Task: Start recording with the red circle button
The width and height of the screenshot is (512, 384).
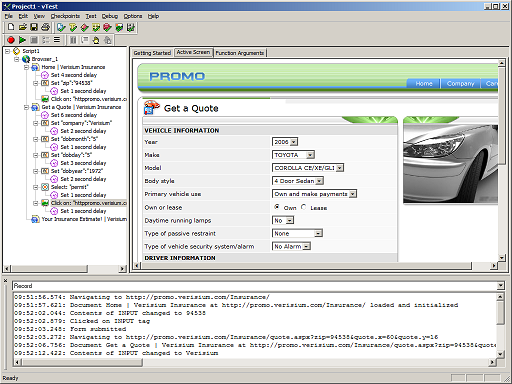Action: pyautogui.click(x=11, y=40)
